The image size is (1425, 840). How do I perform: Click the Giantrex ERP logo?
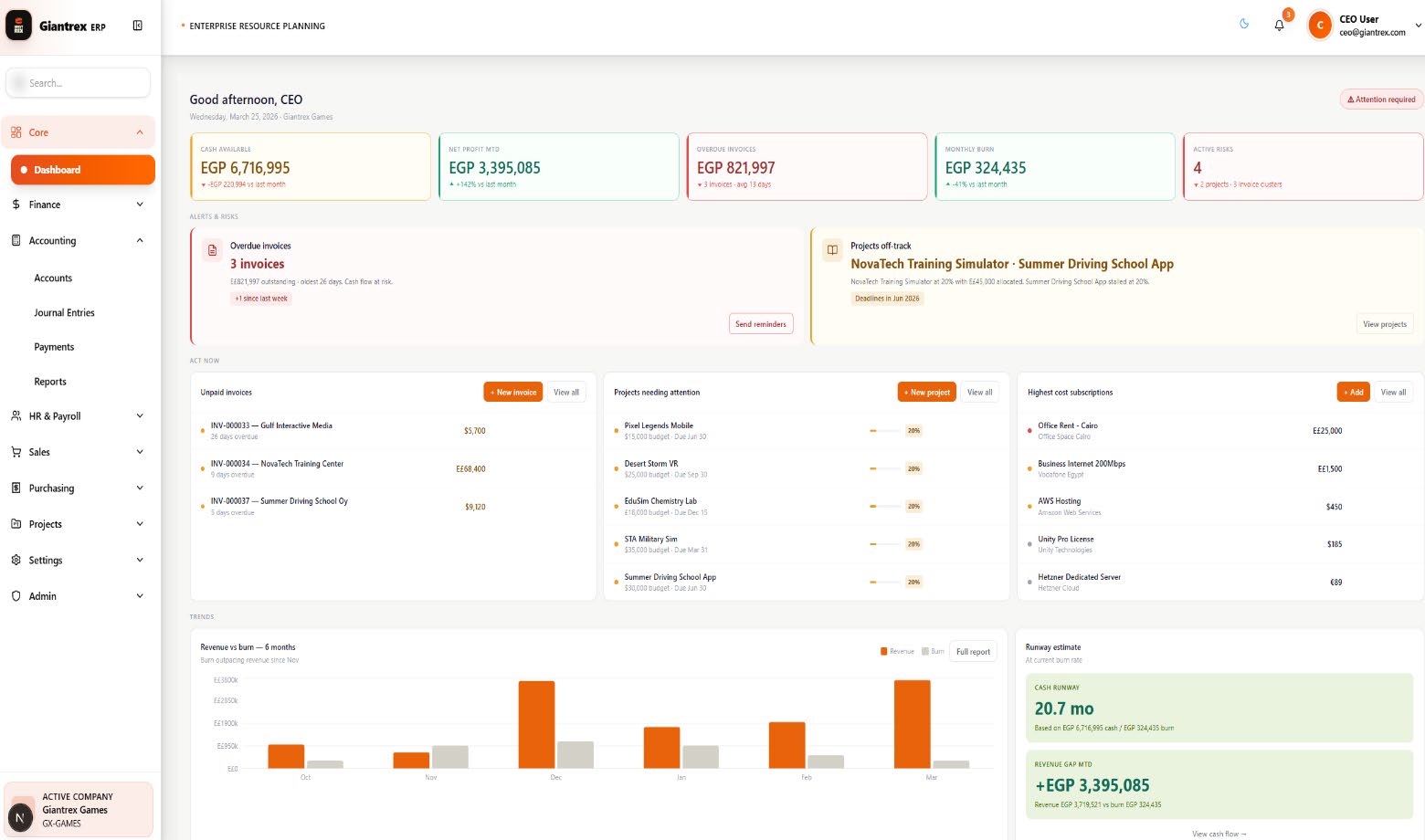click(x=19, y=26)
